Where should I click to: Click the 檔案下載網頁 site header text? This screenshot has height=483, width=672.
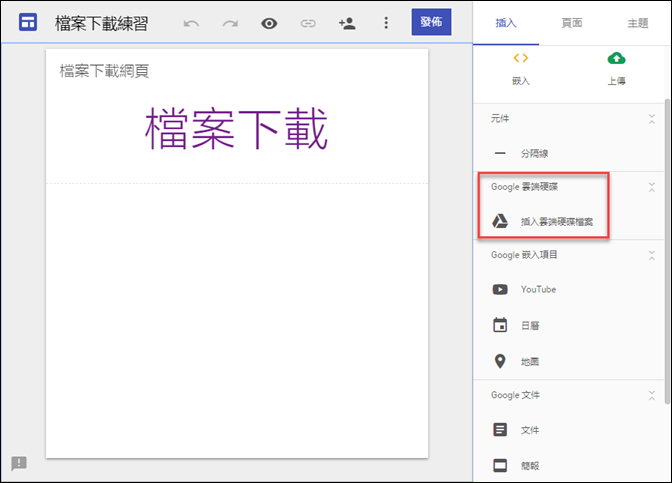104,71
